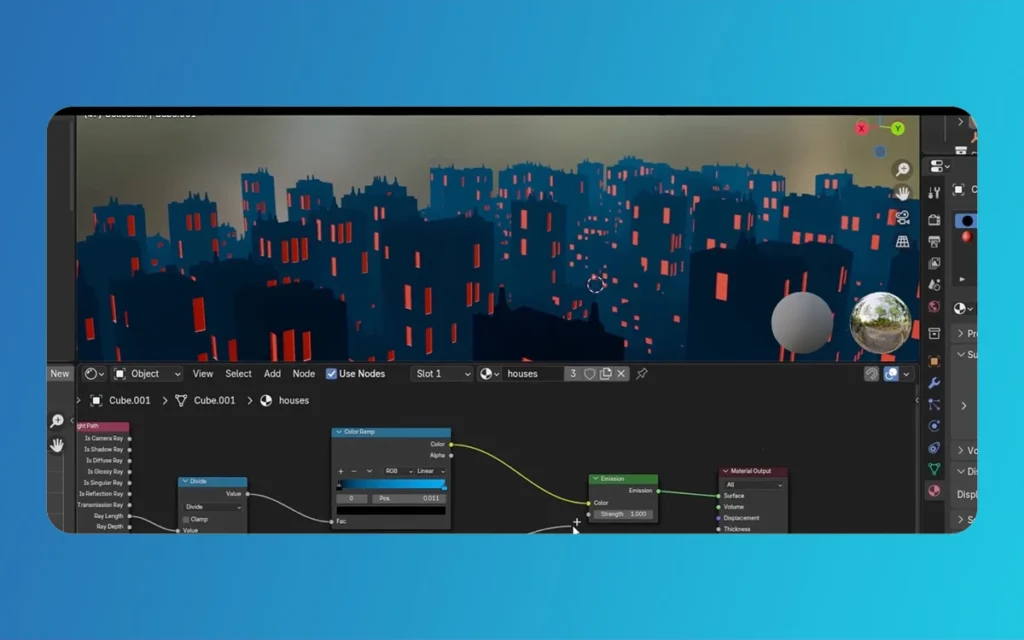Collapse the Material Output node
Viewport: 1024px width, 640px height.
725,471
